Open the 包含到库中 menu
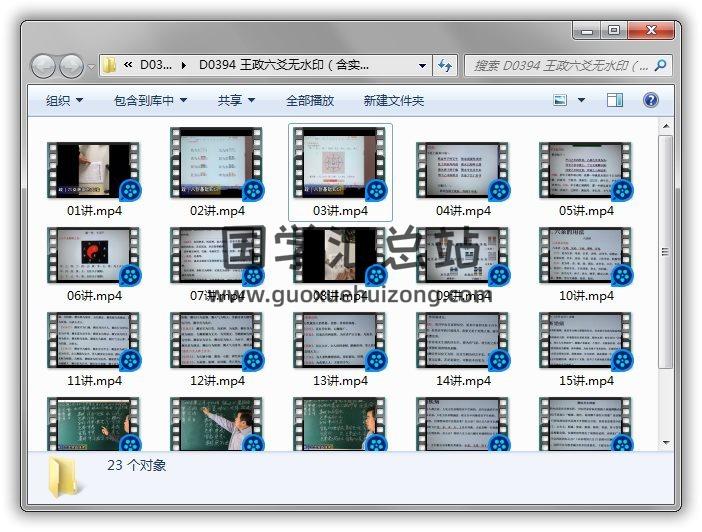702x532 pixels. [x=150, y=100]
